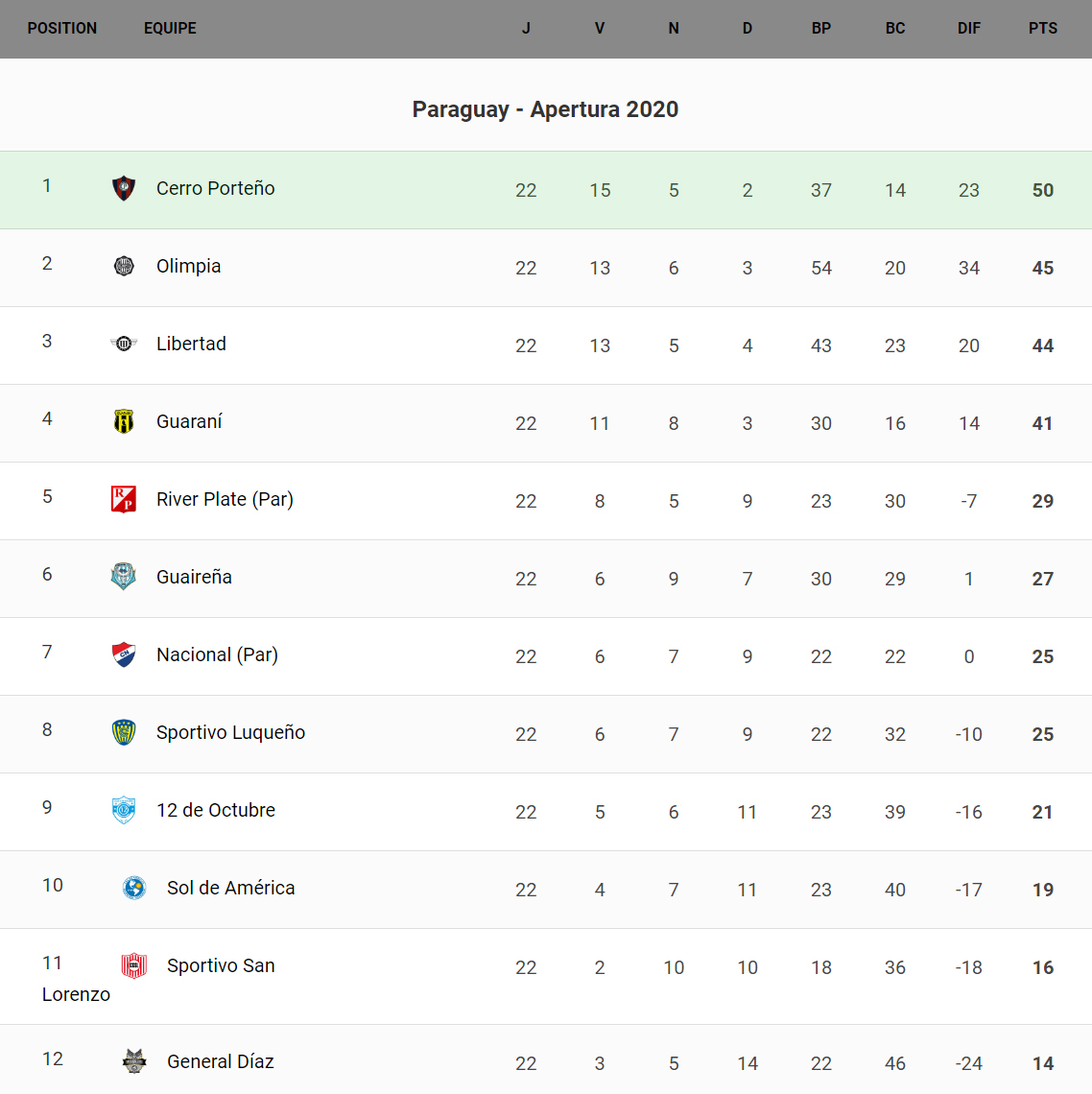
Task: Click the Sportivo San Lorenzo crest
Action: pyautogui.click(x=134, y=965)
